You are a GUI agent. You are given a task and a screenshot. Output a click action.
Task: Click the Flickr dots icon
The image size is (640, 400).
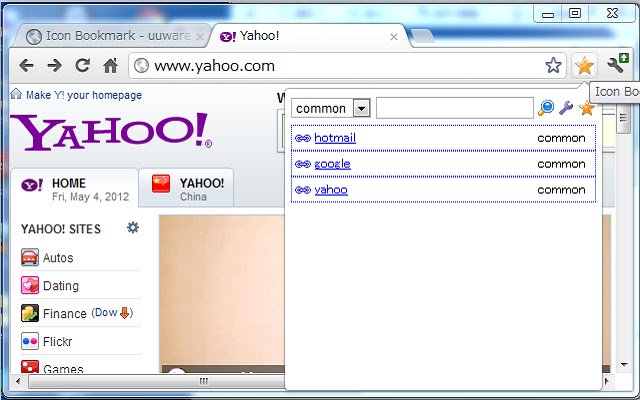[30, 341]
